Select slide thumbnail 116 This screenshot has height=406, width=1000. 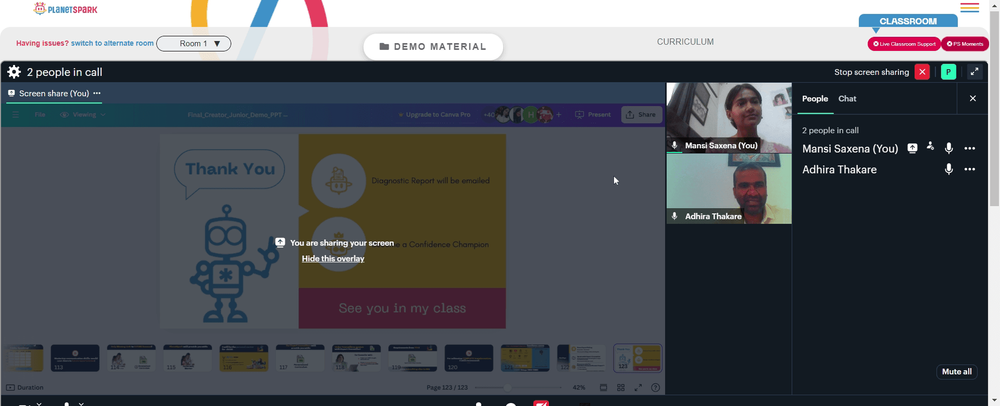pyautogui.click(x=244, y=358)
